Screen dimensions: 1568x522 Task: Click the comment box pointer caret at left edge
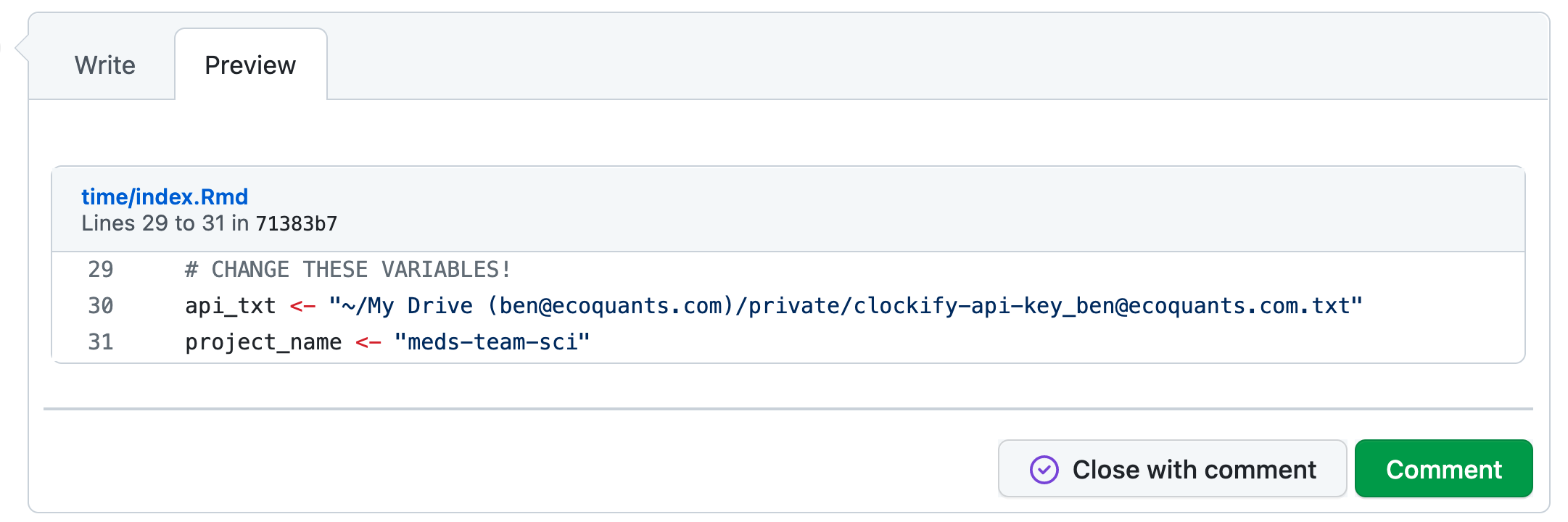coord(21,49)
